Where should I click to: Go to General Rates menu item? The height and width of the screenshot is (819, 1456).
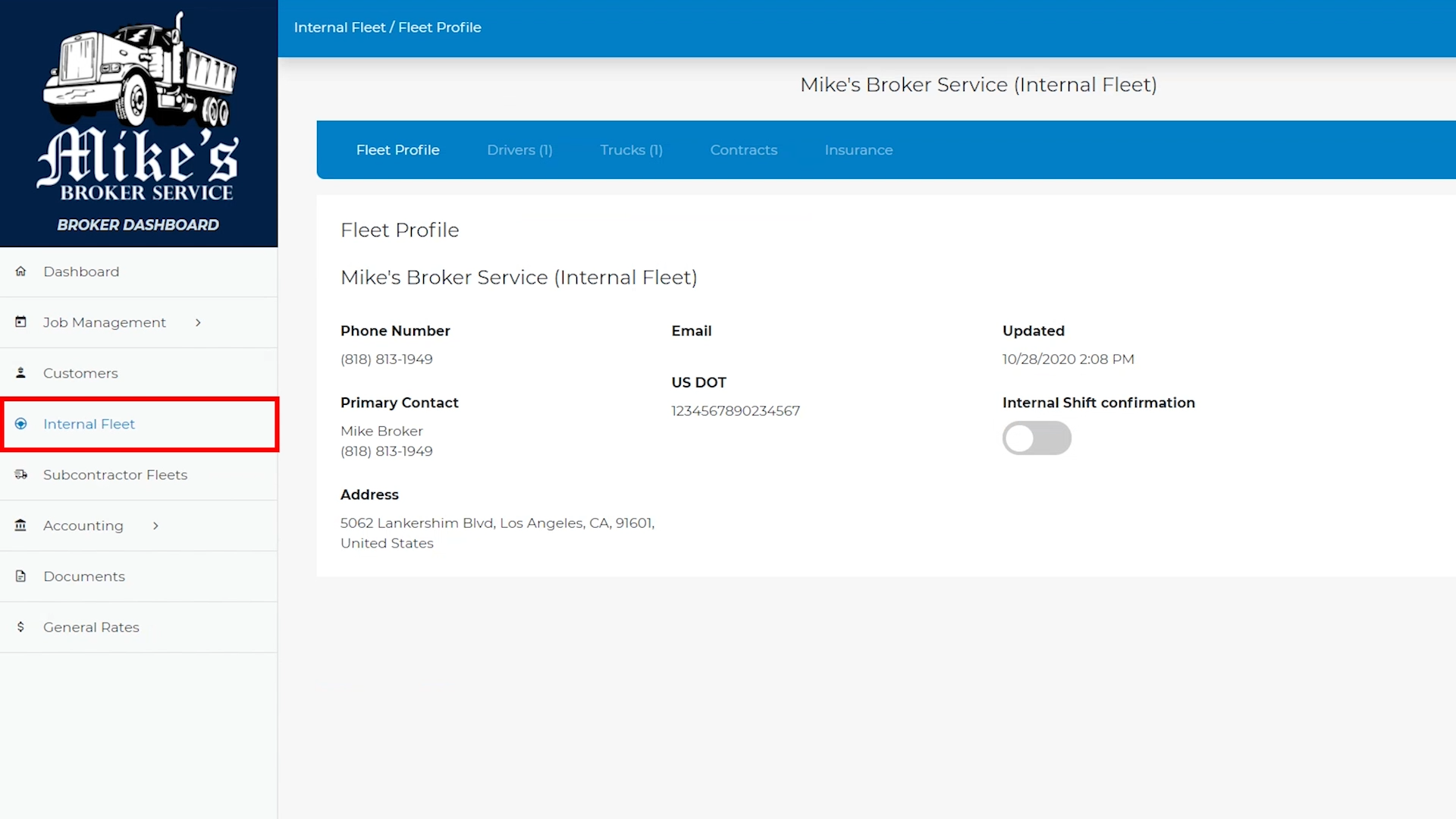tap(91, 627)
